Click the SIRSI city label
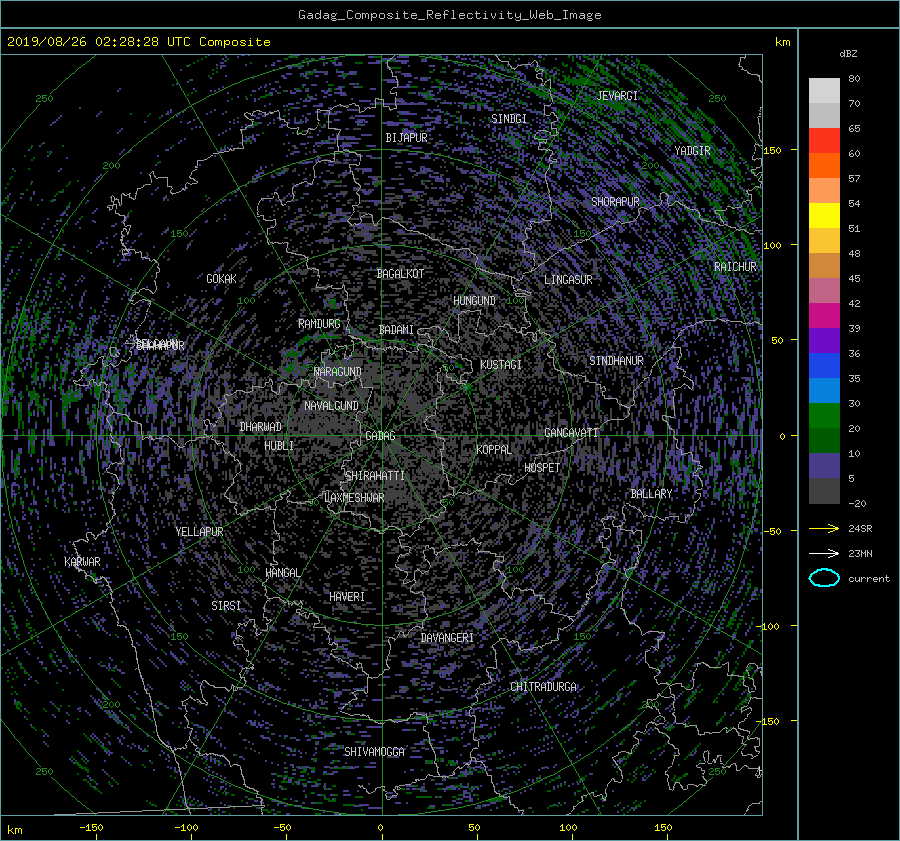The width and height of the screenshot is (900, 841). coord(226,606)
